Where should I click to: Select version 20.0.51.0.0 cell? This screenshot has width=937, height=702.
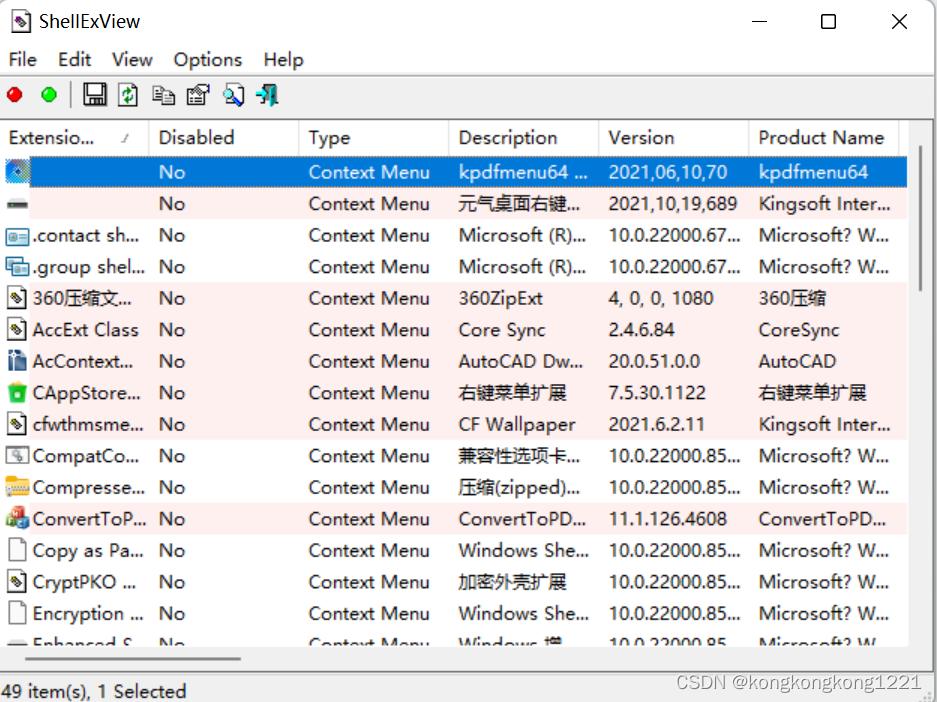tap(654, 361)
